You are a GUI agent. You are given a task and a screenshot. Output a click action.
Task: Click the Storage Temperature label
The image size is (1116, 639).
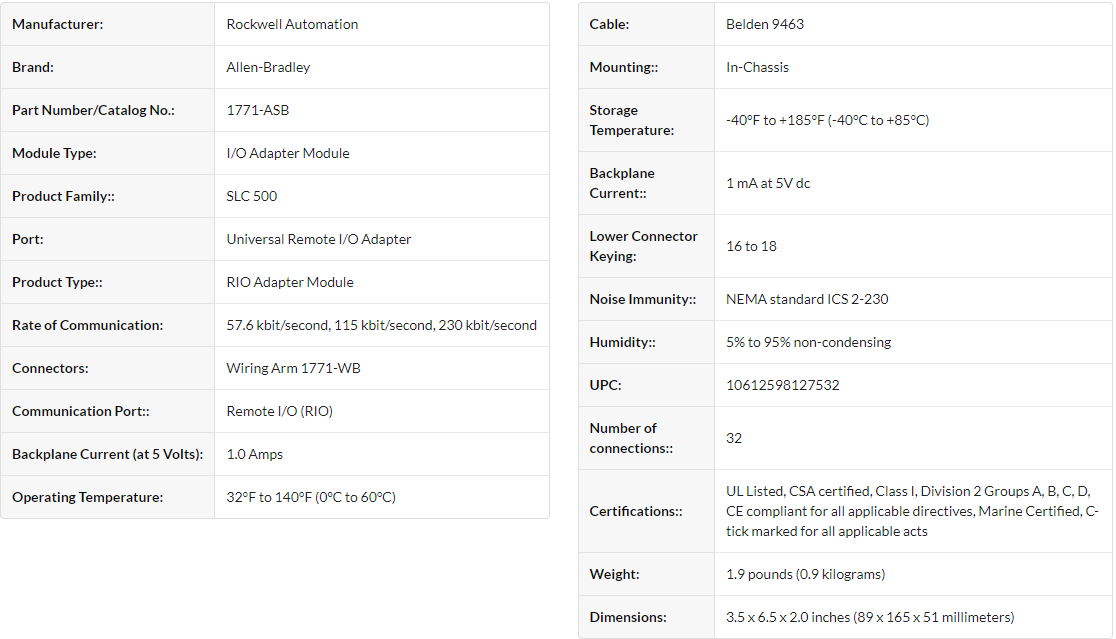pos(631,120)
